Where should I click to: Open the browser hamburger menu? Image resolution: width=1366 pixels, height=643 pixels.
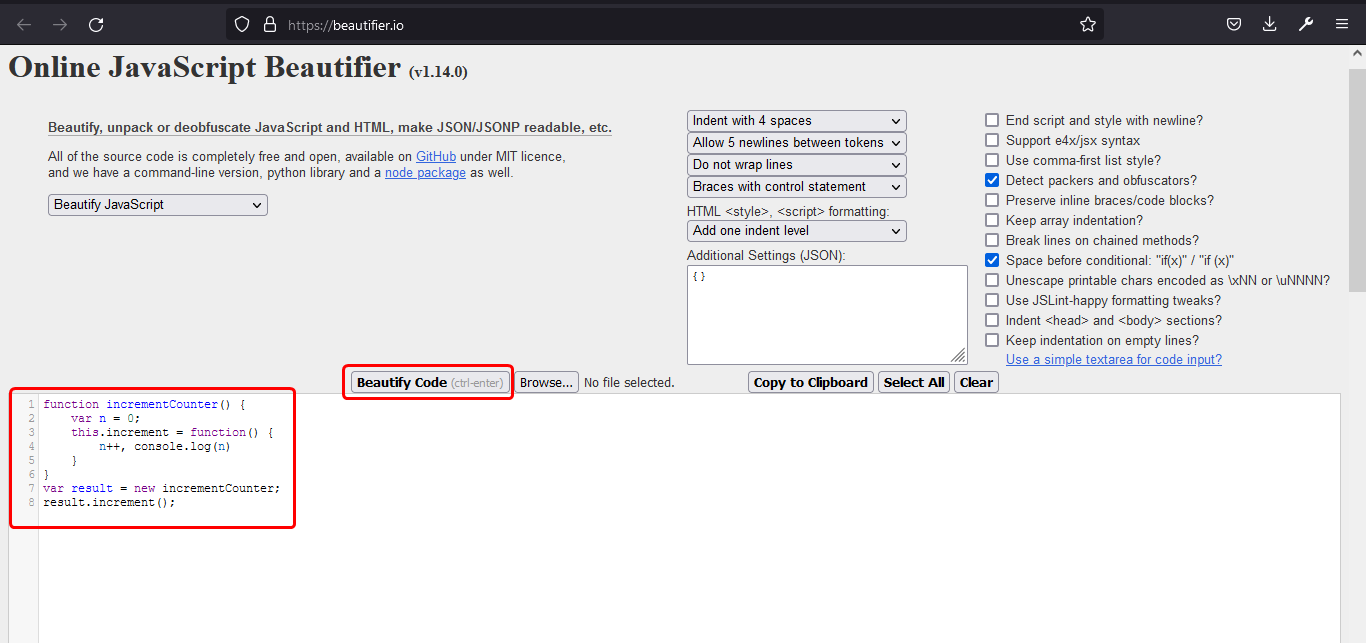tap(1342, 24)
